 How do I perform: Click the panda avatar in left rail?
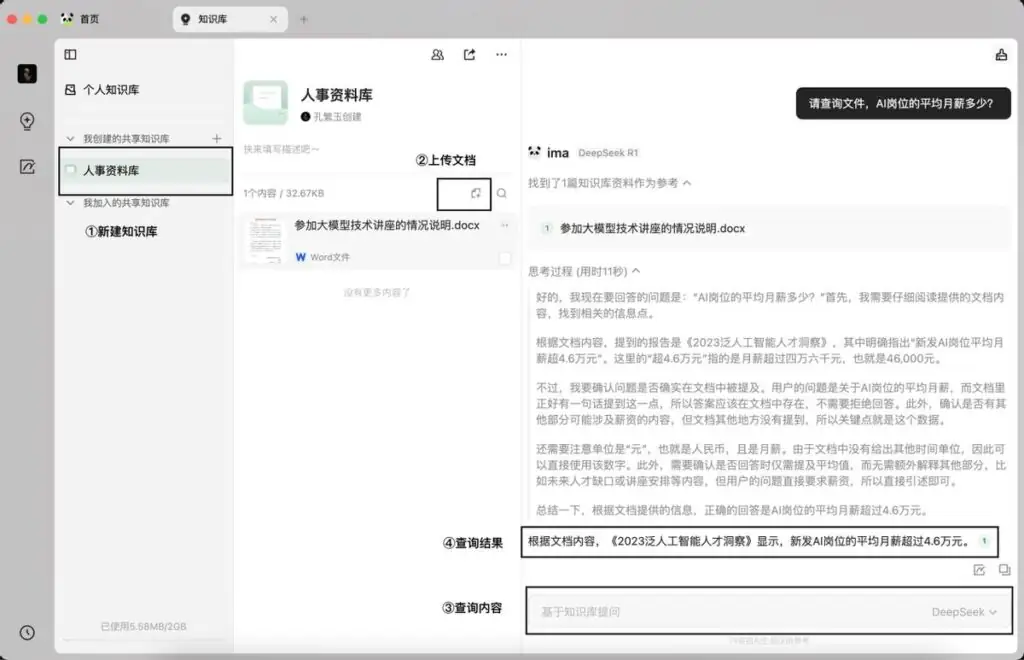27,73
